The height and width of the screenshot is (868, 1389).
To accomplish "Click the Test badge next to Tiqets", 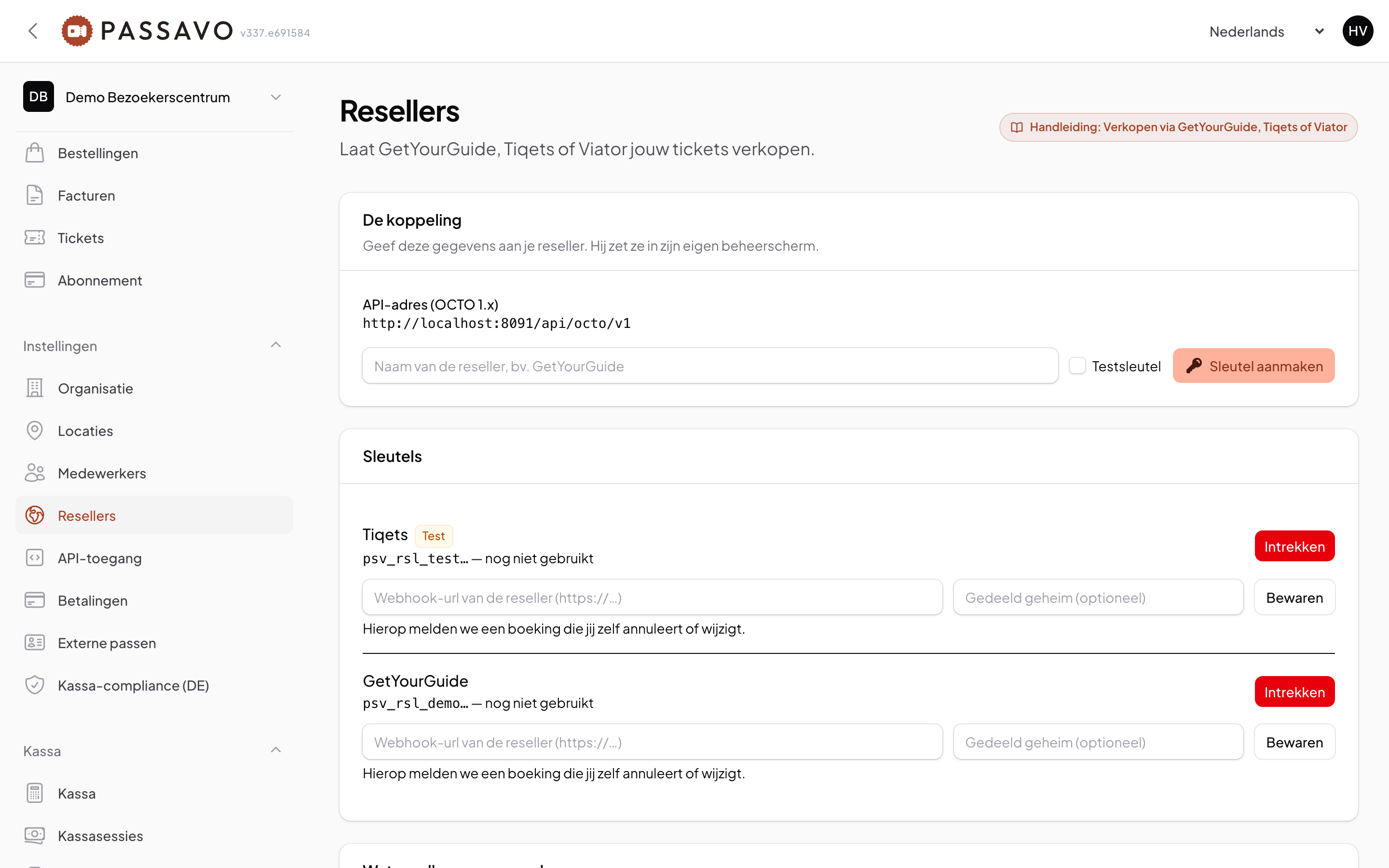I will coord(434,536).
